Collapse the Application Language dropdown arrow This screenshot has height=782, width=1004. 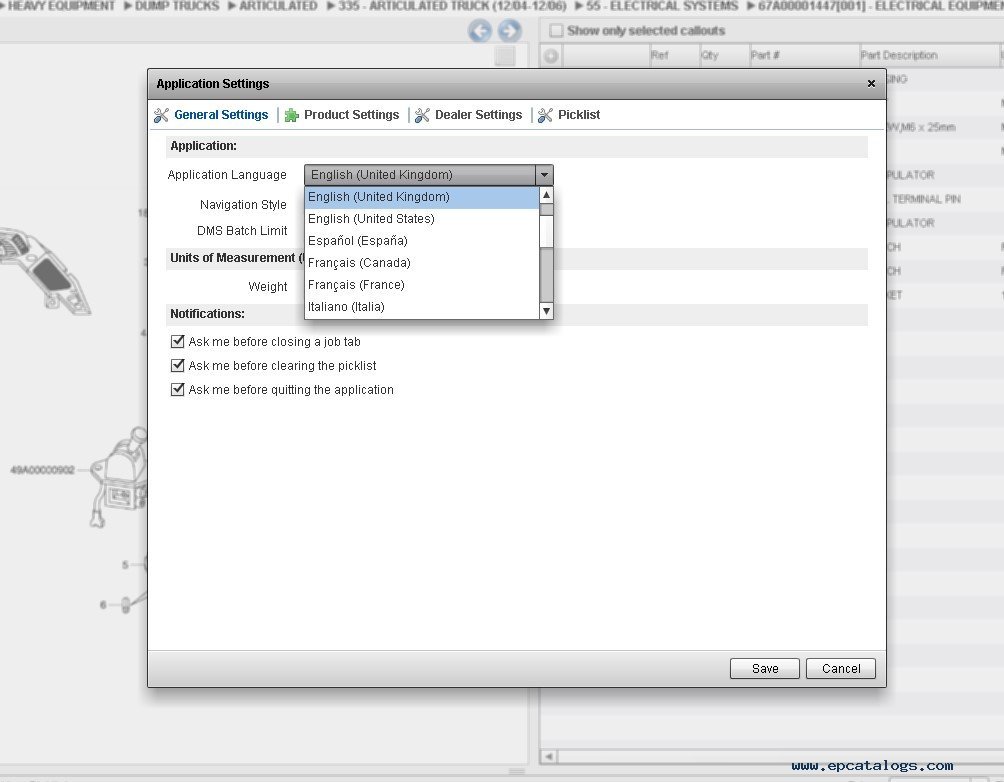pos(544,175)
